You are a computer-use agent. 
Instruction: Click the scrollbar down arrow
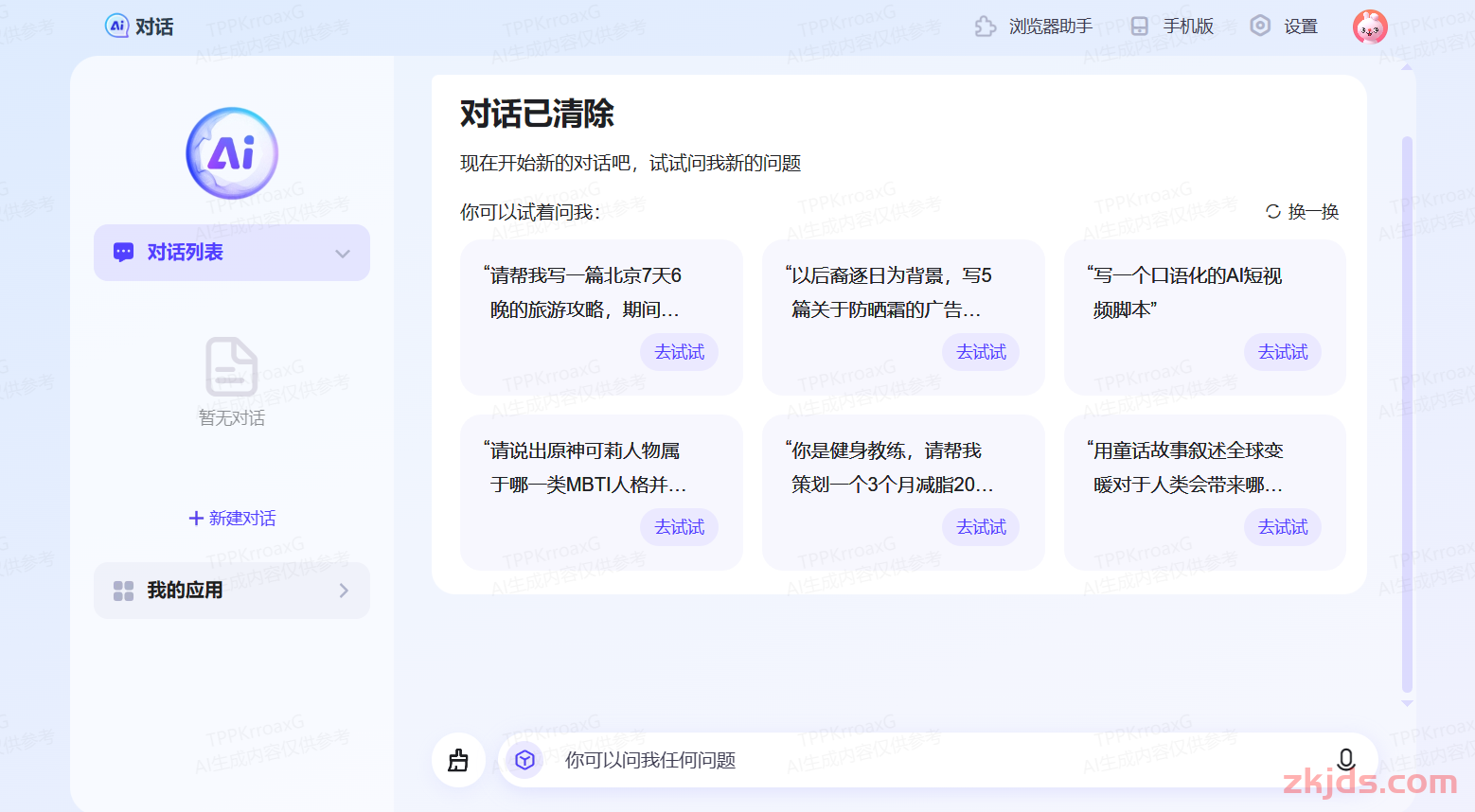pos(1407,703)
